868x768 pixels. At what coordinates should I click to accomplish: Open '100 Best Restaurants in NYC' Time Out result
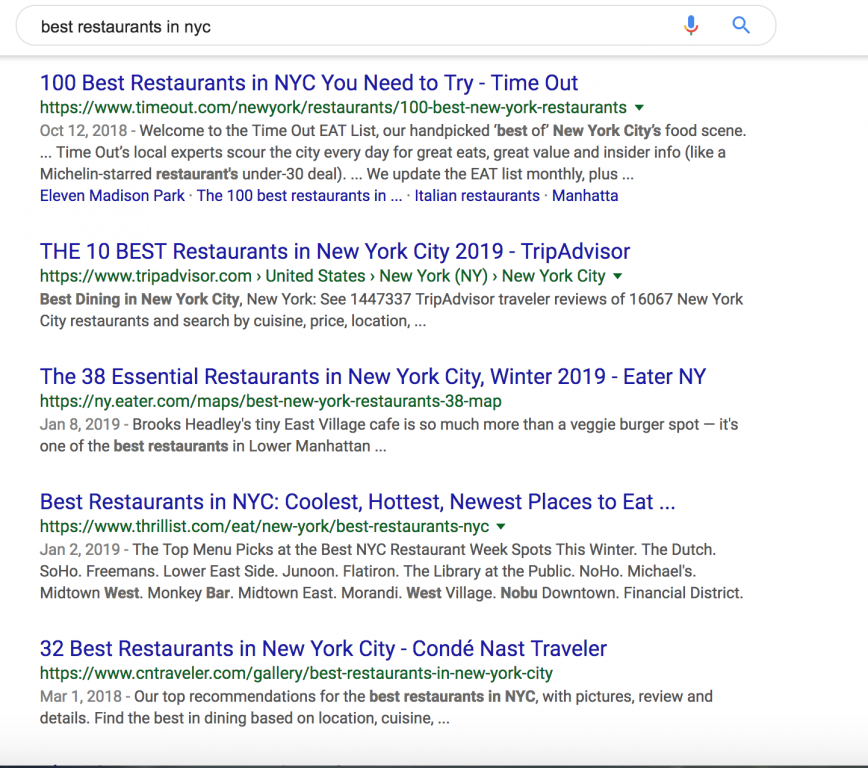coord(309,83)
